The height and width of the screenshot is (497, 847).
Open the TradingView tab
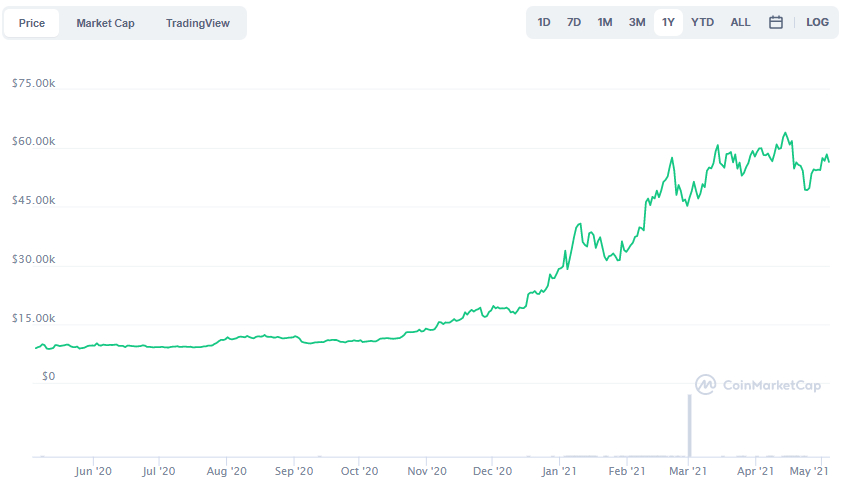point(198,23)
